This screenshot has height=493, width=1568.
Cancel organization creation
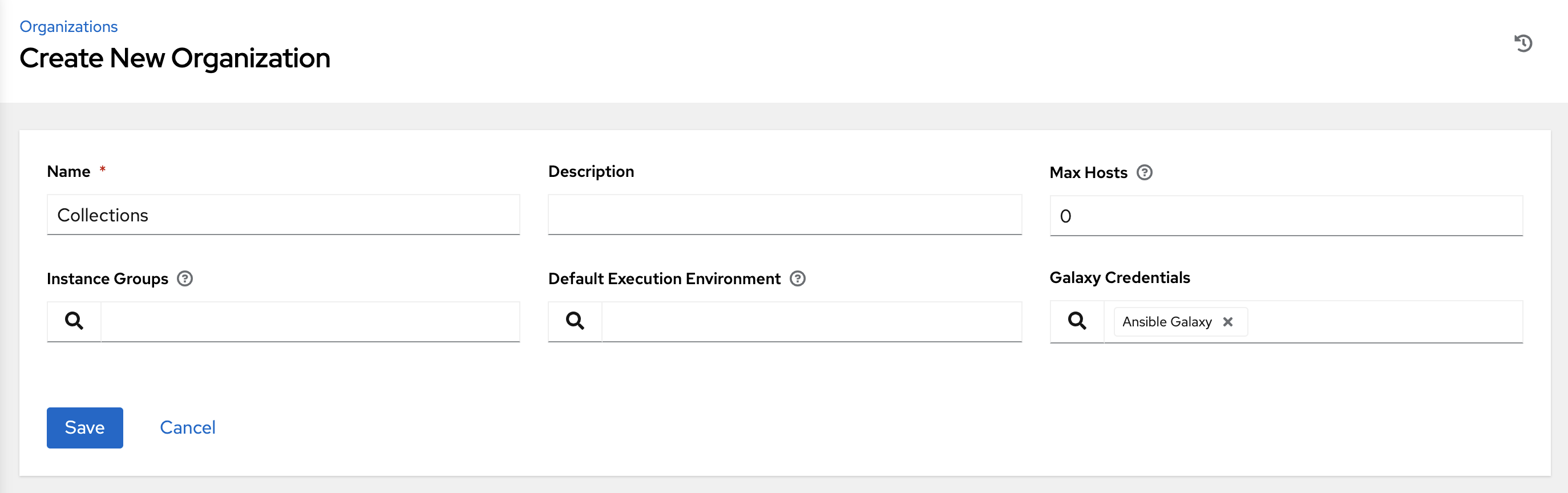(x=188, y=427)
